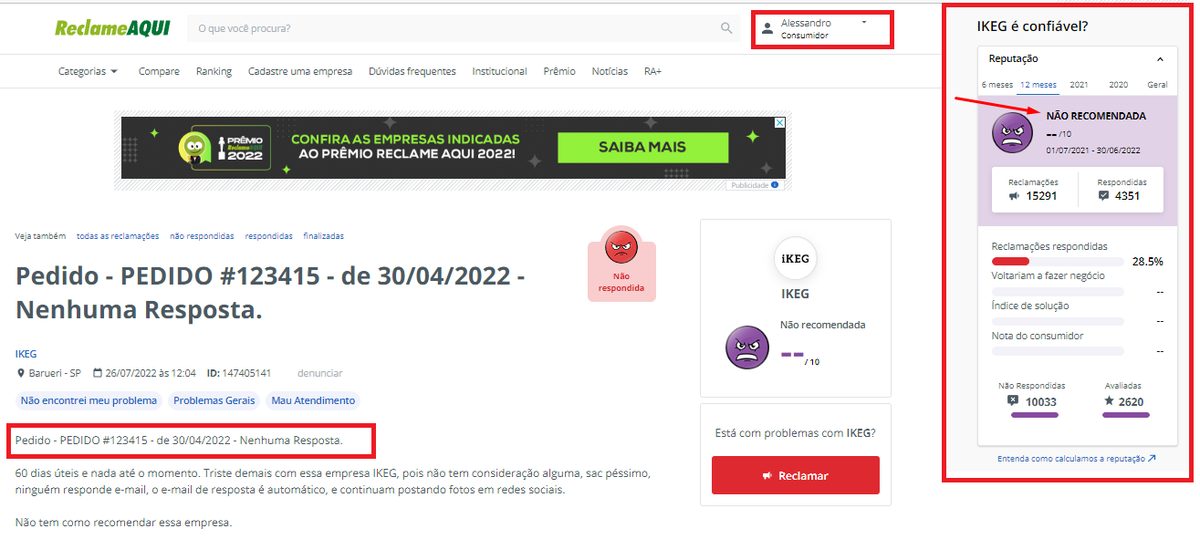The image size is (1200, 560).
Task: Collapse the Reputação section chevron
Action: [x=1160, y=60]
